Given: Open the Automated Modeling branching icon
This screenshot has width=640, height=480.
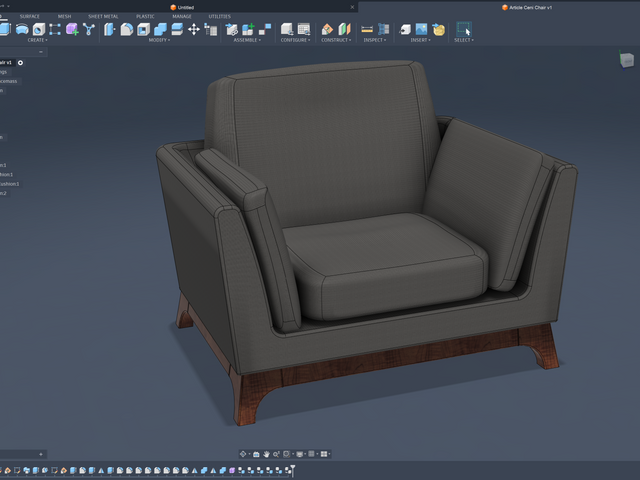Looking at the screenshot, I should click(89, 29).
